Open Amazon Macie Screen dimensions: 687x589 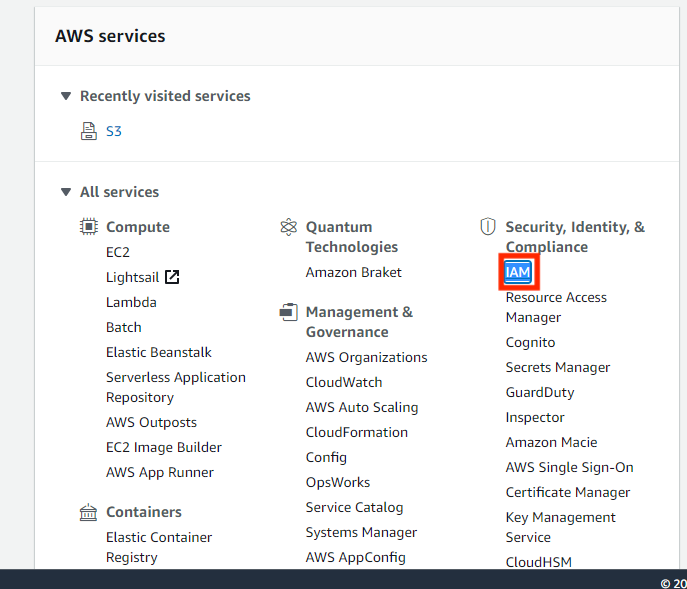[x=551, y=442]
